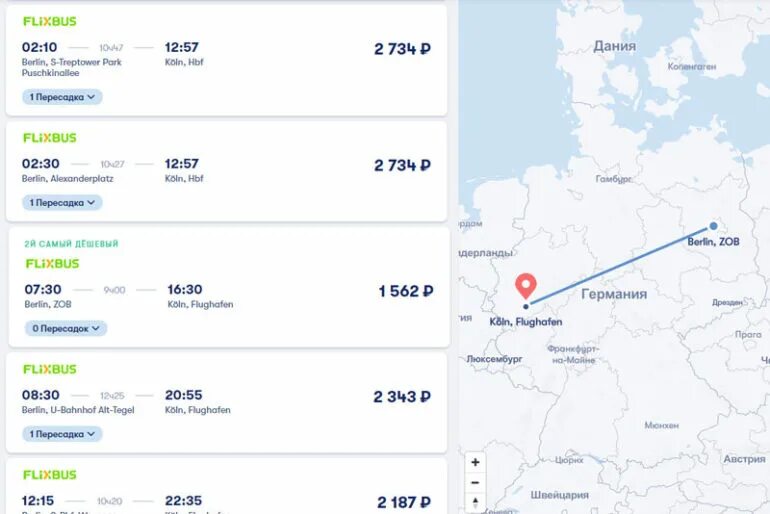Click the Германия label on the map
The width and height of the screenshot is (770, 514).
[x=614, y=294]
